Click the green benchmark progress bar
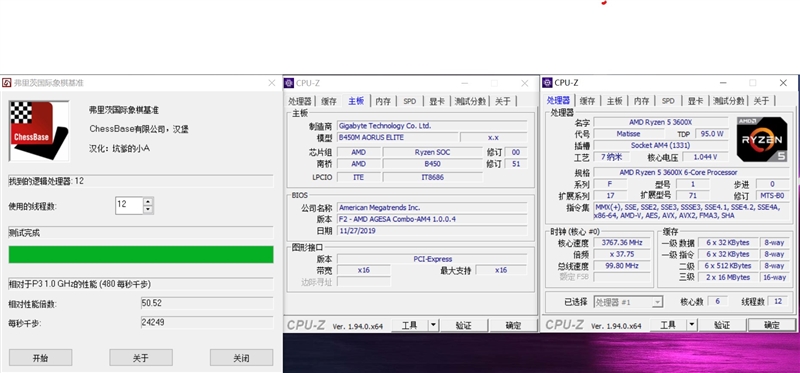This screenshot has width=800, height=373. (141, 254)
